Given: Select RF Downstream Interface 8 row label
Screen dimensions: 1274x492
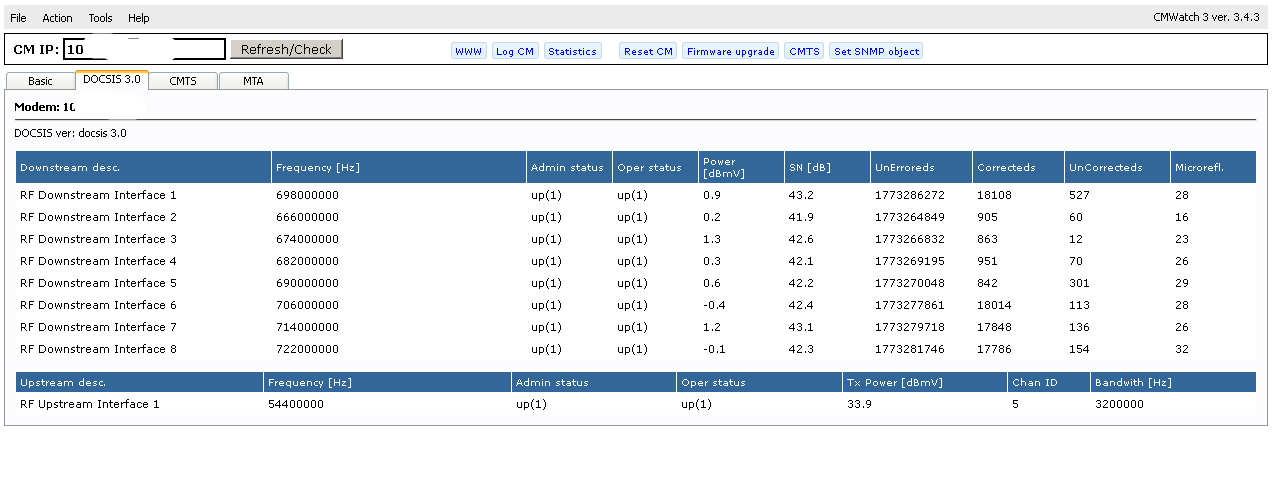Looking at the screenshot, I should pos(98,349).
